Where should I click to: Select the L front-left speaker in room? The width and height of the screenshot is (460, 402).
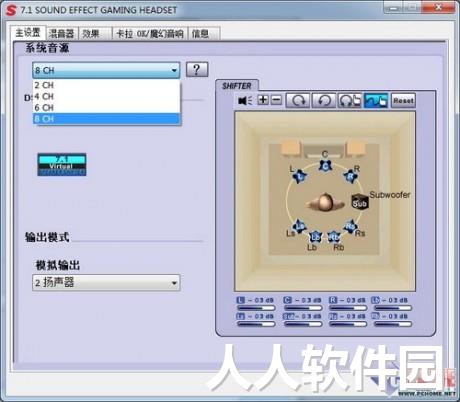(x=300, y=177)
